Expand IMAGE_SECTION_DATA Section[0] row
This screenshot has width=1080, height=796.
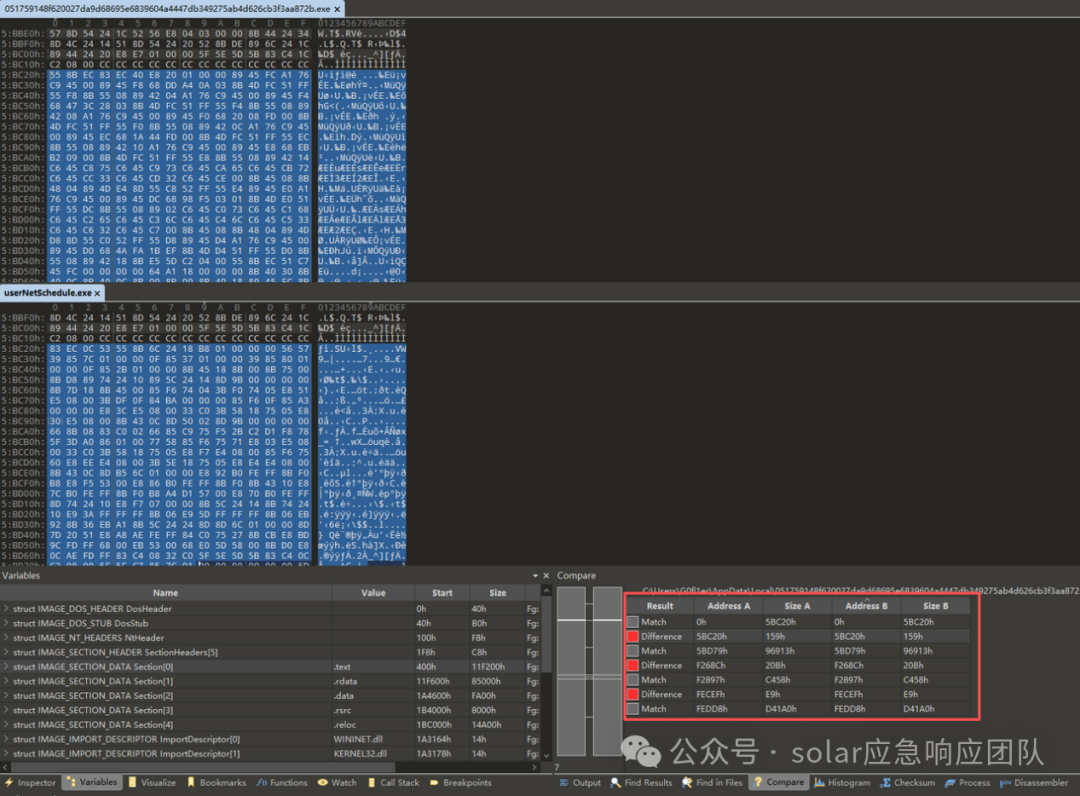point(6,667)
